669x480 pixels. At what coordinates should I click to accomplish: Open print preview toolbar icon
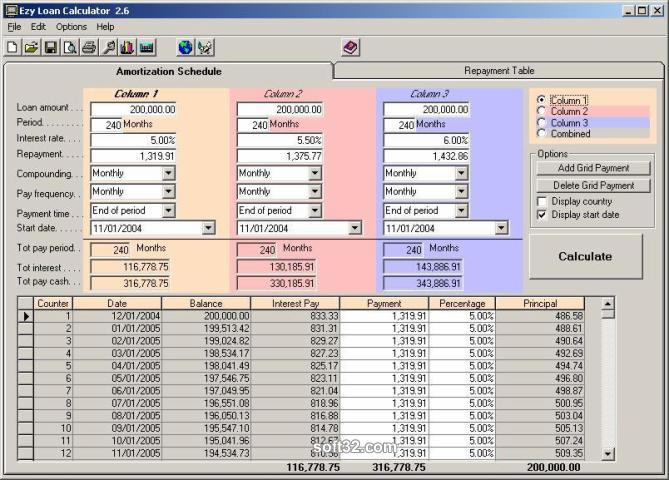click(70, 47)
